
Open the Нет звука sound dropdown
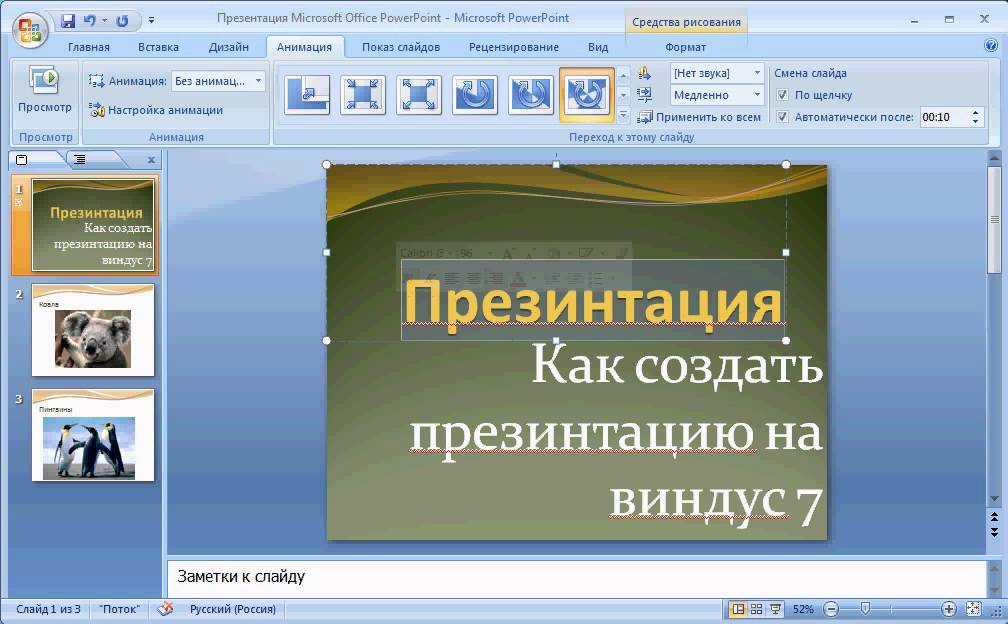tap(717, 73)
